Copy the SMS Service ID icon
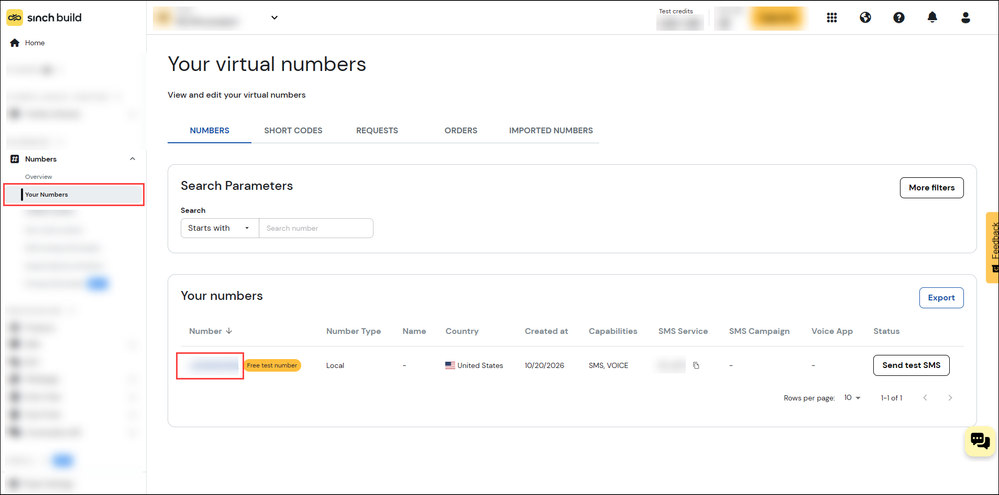Viewport: 999px width, 495px height. pyautogui.click(x=696, y=366)
